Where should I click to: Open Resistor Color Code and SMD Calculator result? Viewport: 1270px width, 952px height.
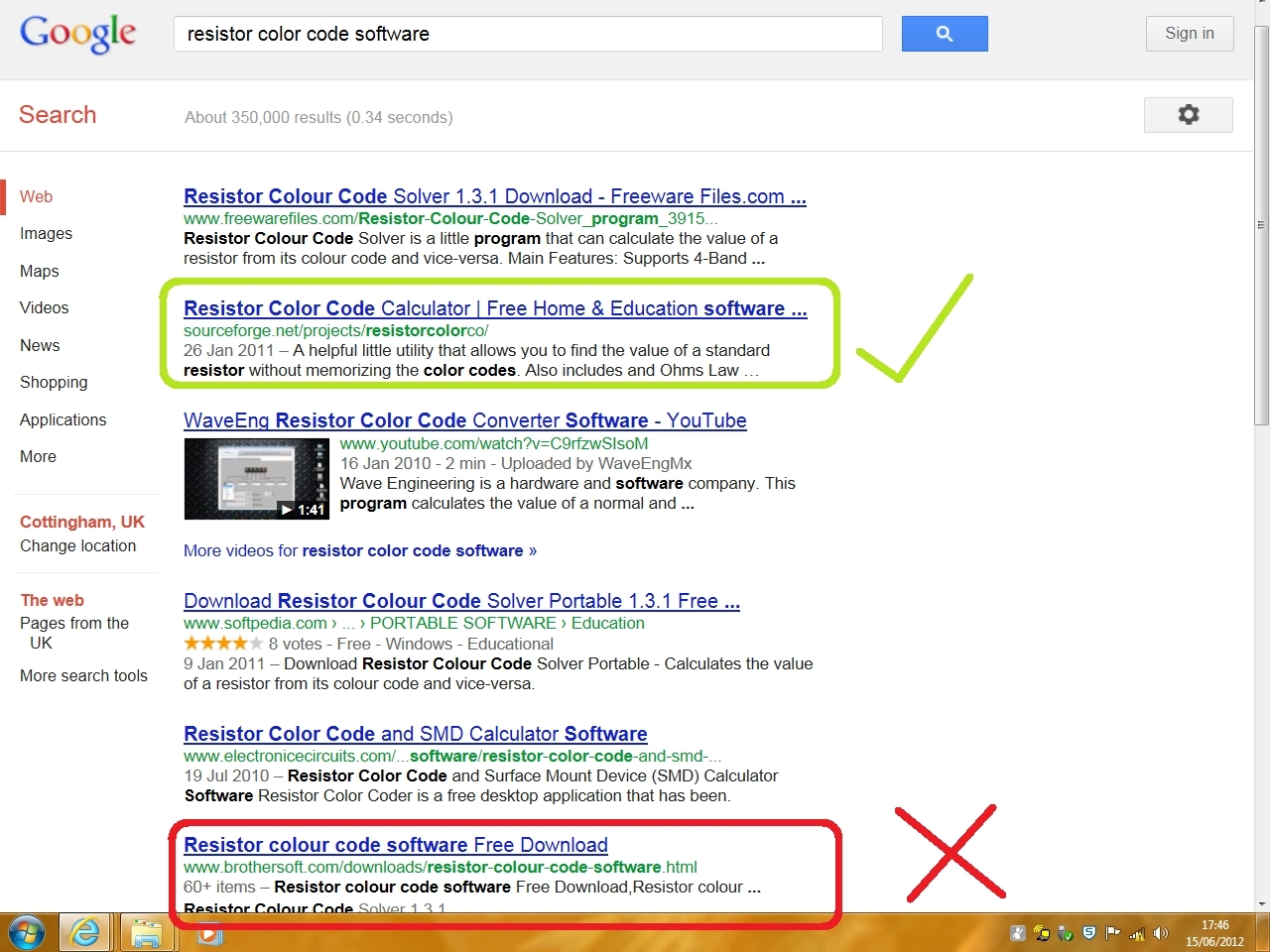[416, 734]
